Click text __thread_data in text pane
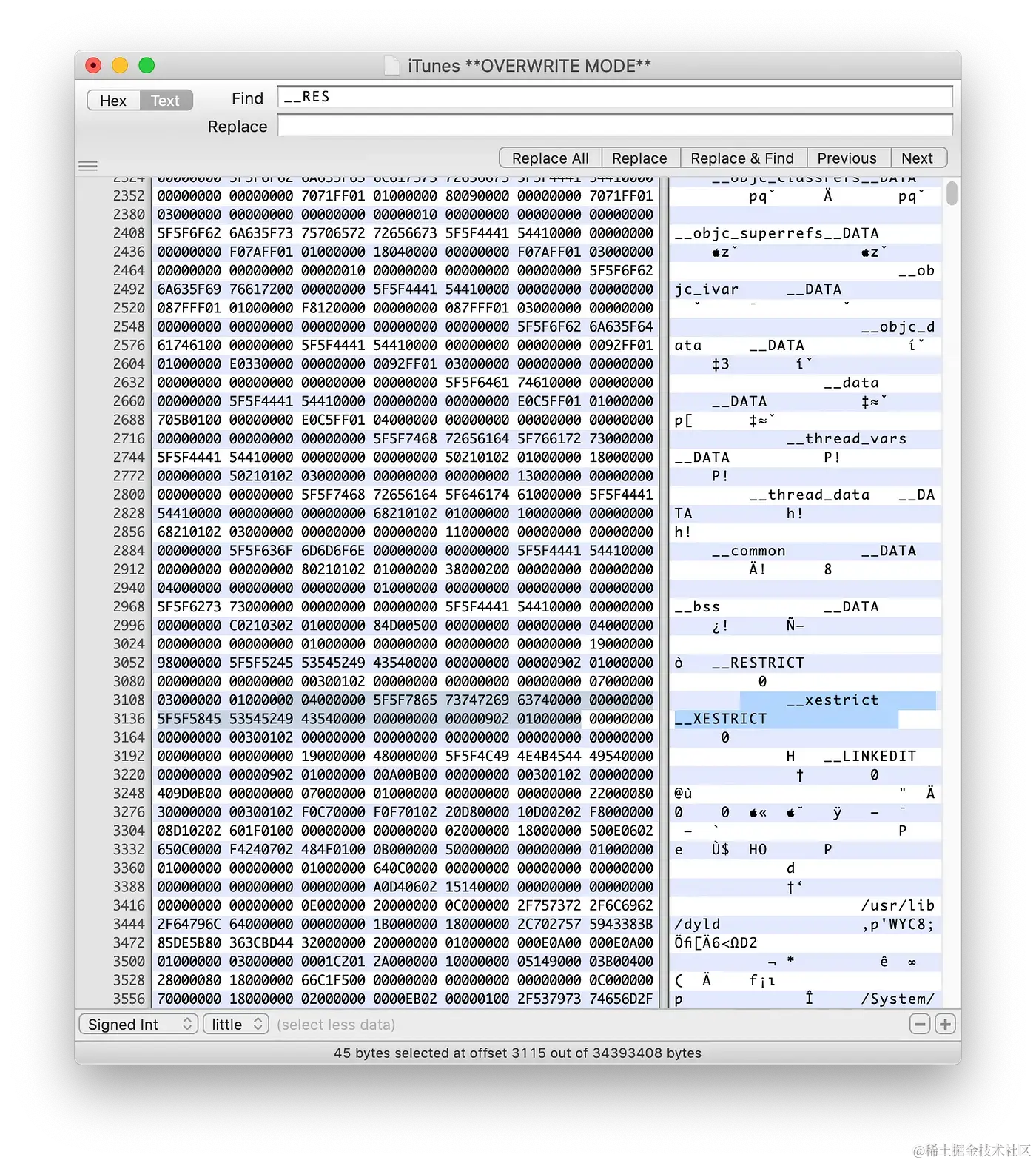 [x=810, y=495]
